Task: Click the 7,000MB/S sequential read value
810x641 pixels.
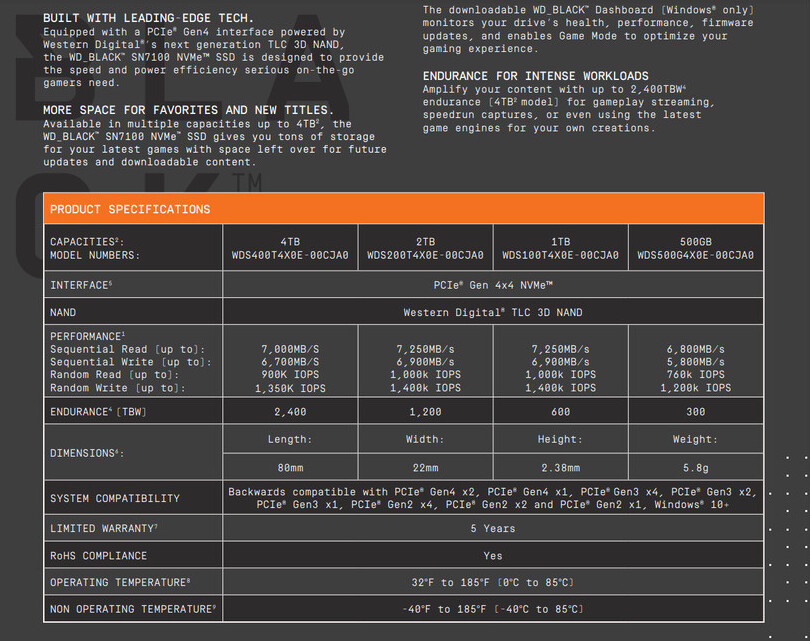Action: [290, 349]
